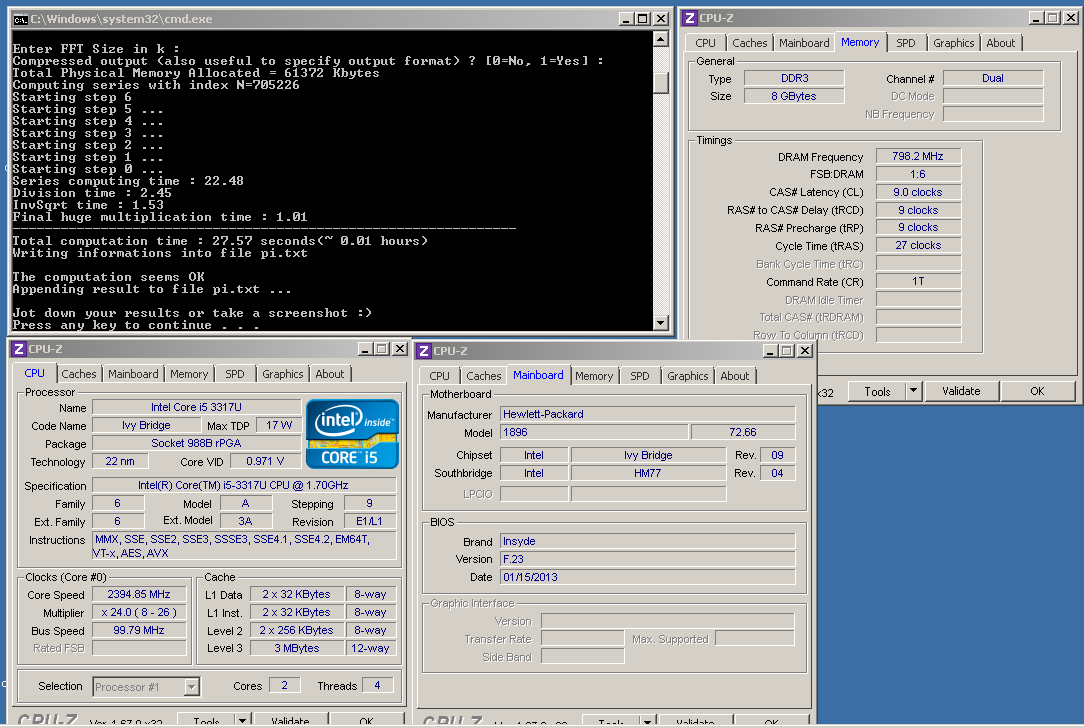Viewport: 1084px width, 728px height.
Task: Open SPD tab in bottom-left CPU-Z window
Action: 235,374
